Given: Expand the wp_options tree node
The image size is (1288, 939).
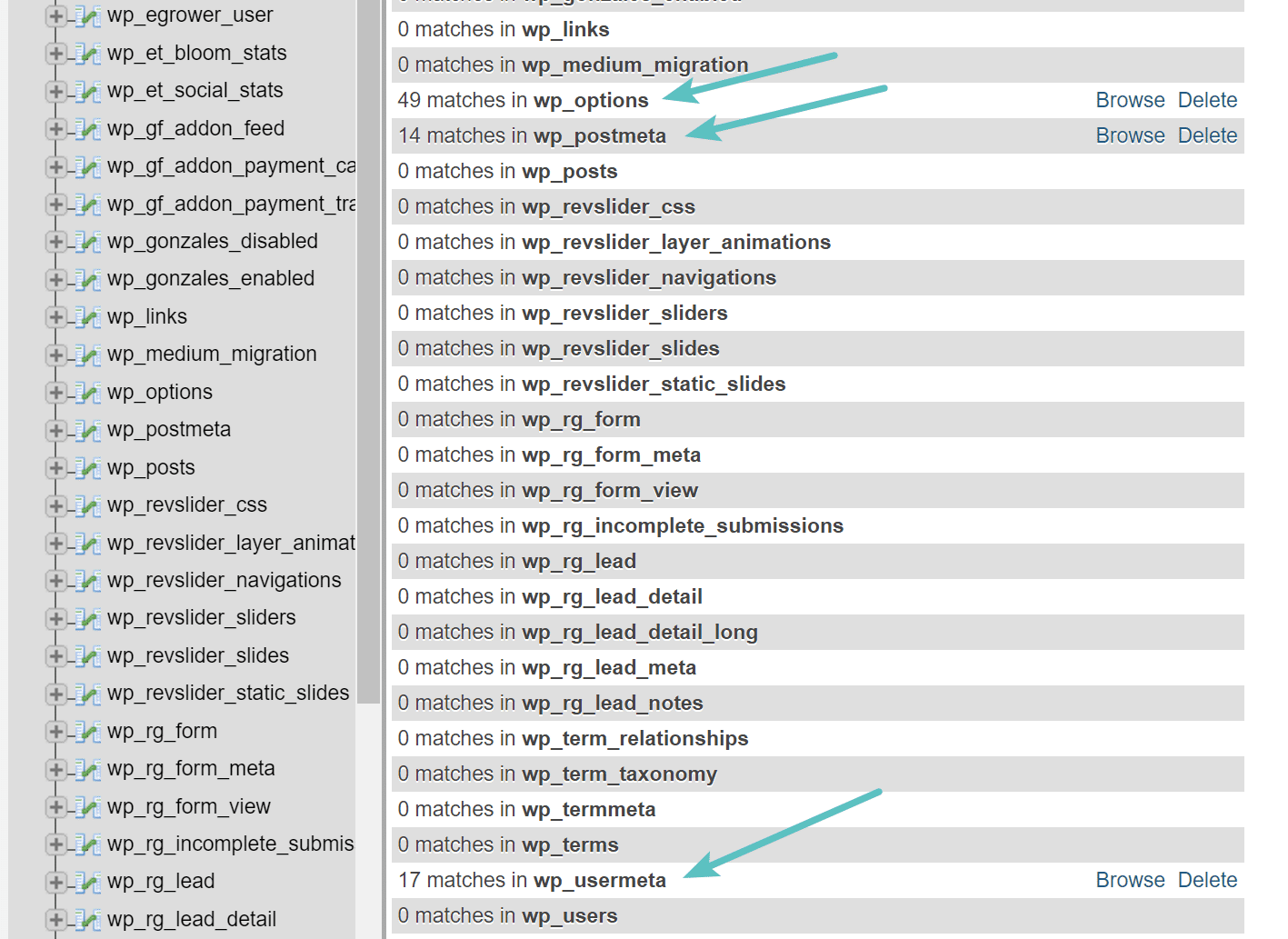Looking at the screenshot, I should click(55, 393).
